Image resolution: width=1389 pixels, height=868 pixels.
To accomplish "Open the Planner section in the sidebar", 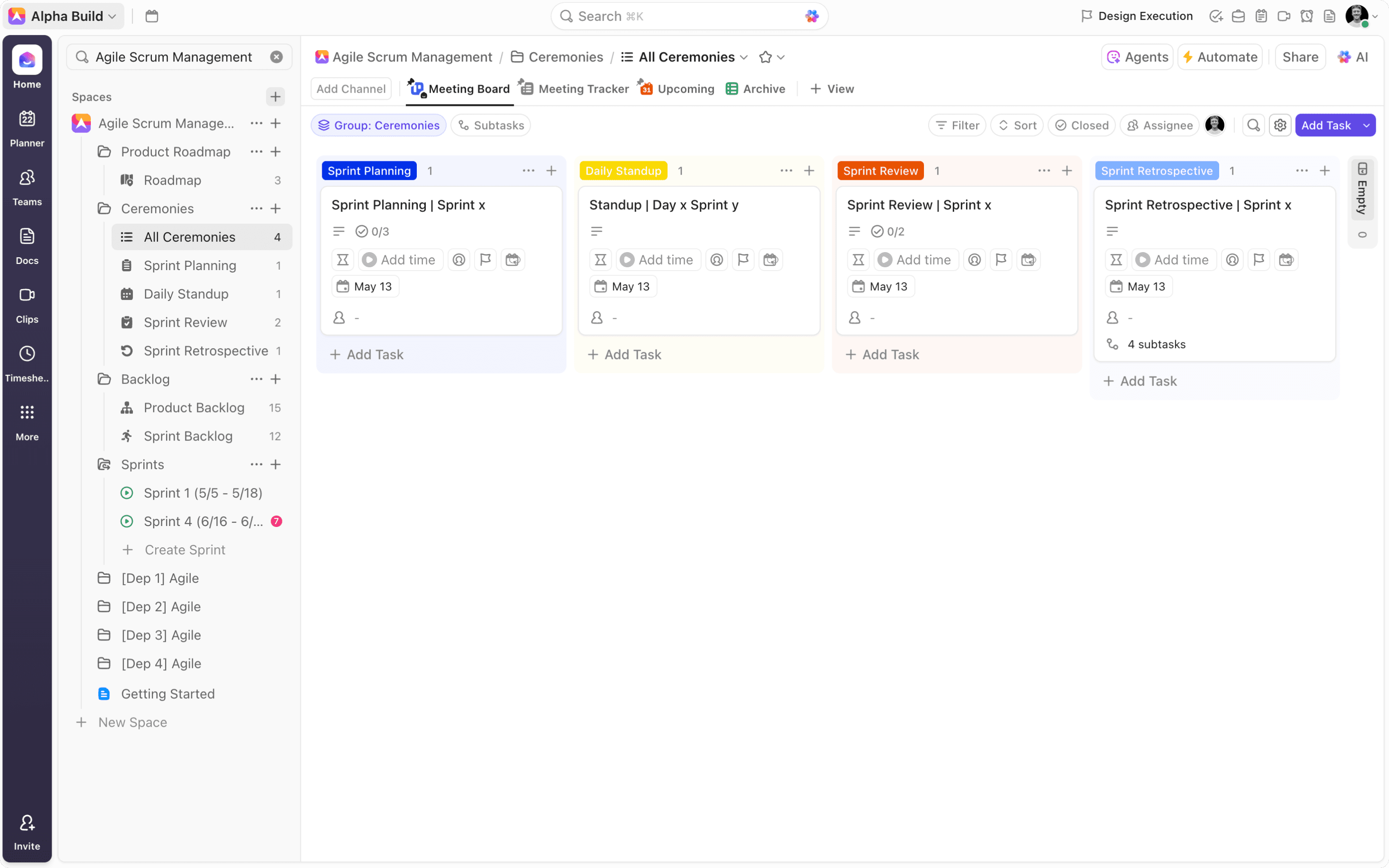I will (x=26, y=127).
